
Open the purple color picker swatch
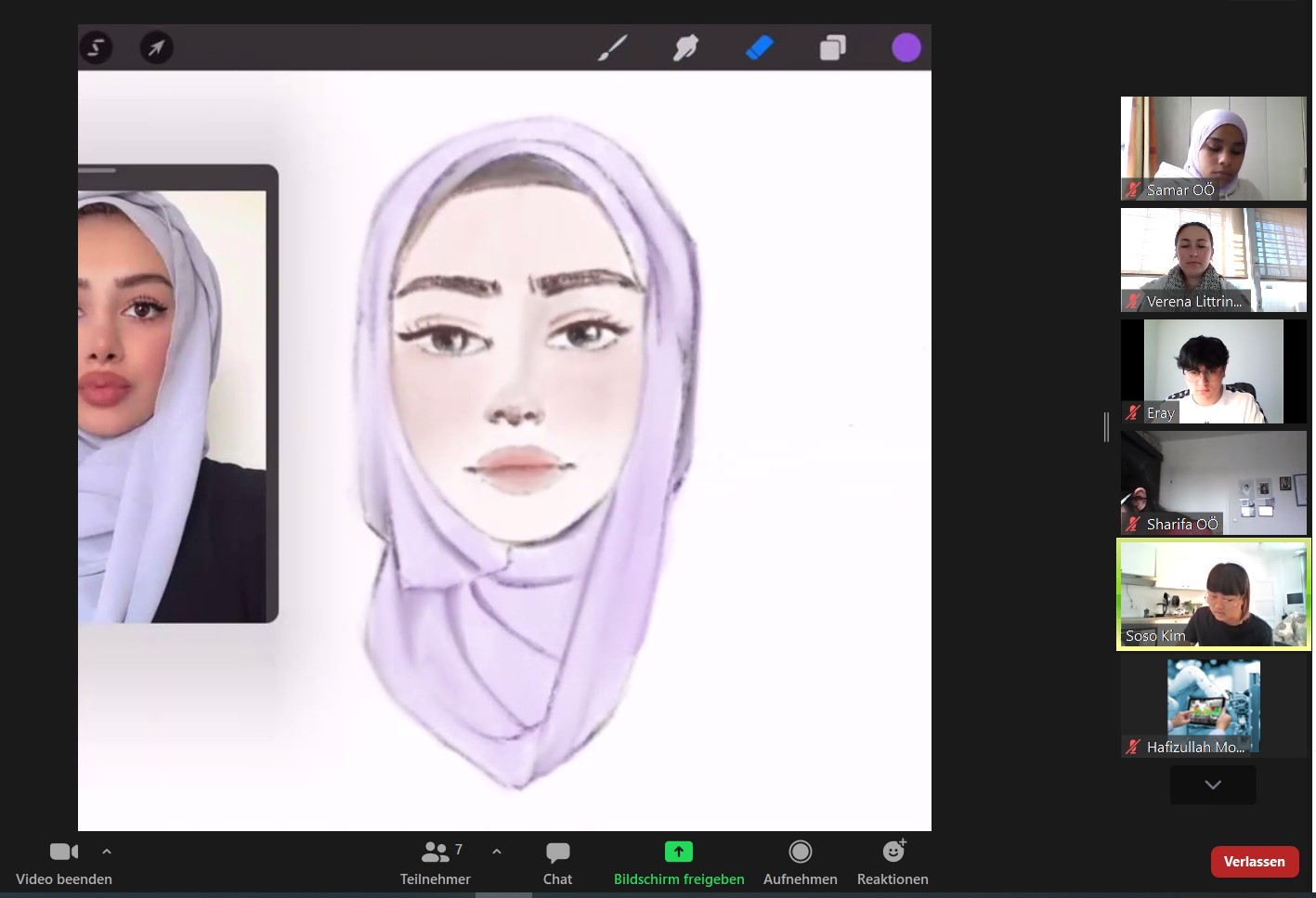click(906, 47)
